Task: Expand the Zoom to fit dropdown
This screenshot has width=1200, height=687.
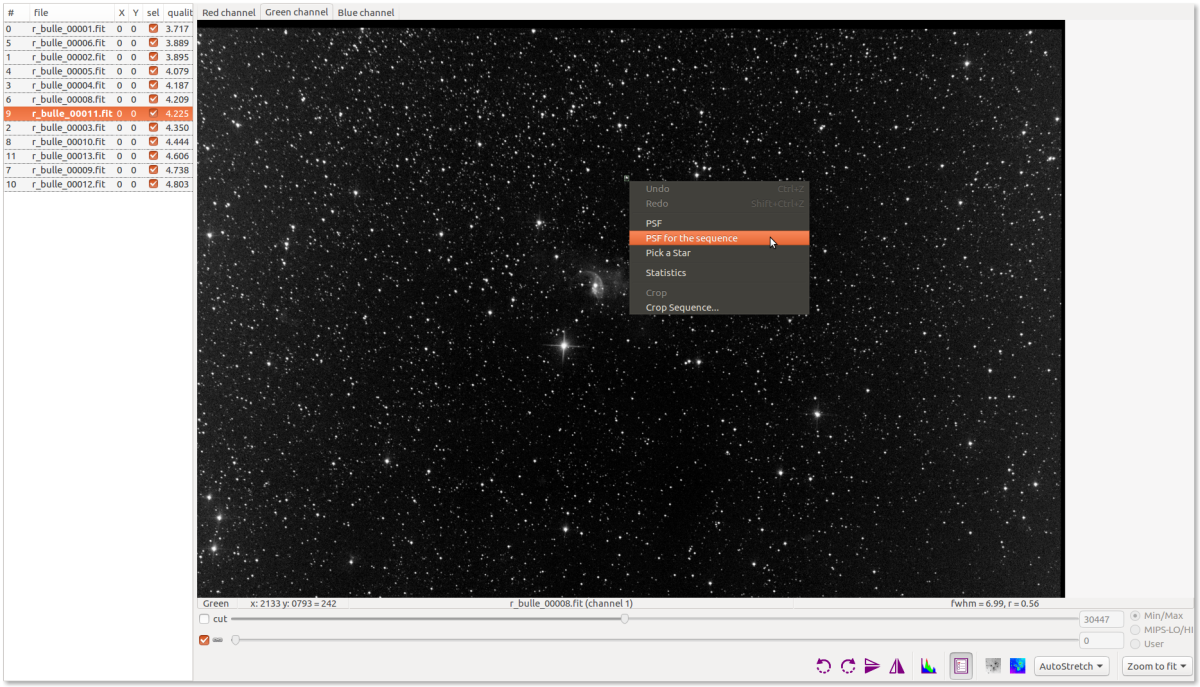Action: click(1156, 666)
